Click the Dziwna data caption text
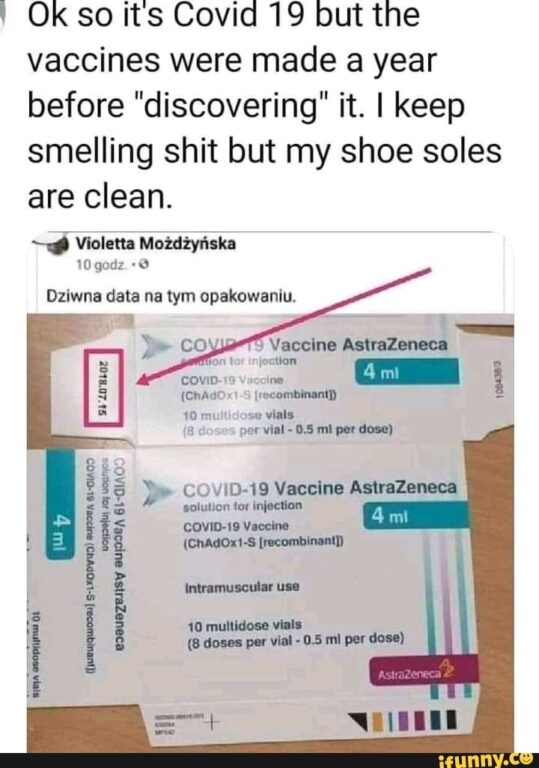Viewport: 539px width, 768px height. pos(171,297)
